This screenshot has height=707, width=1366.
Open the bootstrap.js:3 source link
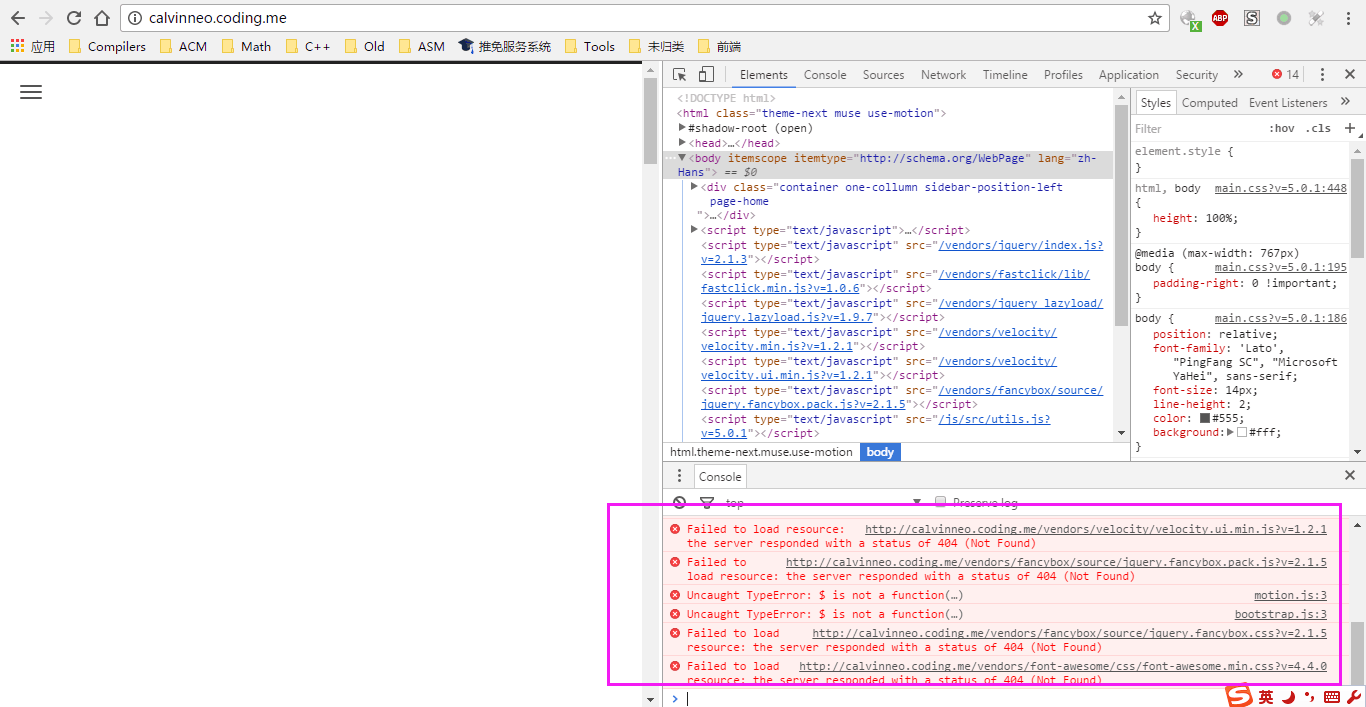pyautogui.click(x=1281, y=614)
